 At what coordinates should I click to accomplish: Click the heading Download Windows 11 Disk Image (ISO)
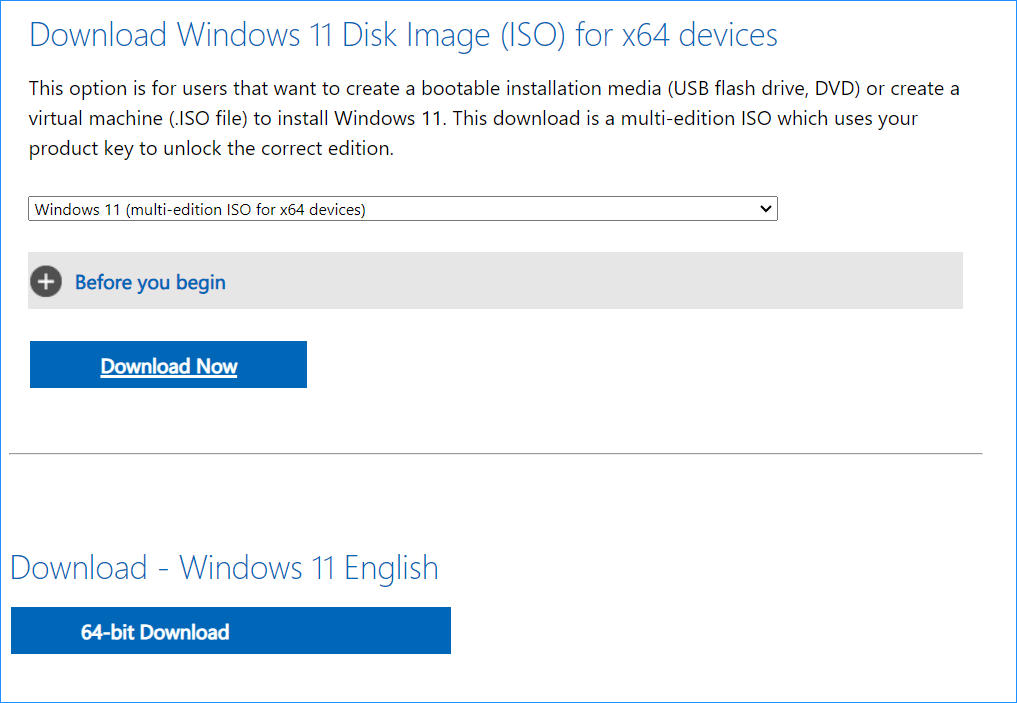point(403,34)
